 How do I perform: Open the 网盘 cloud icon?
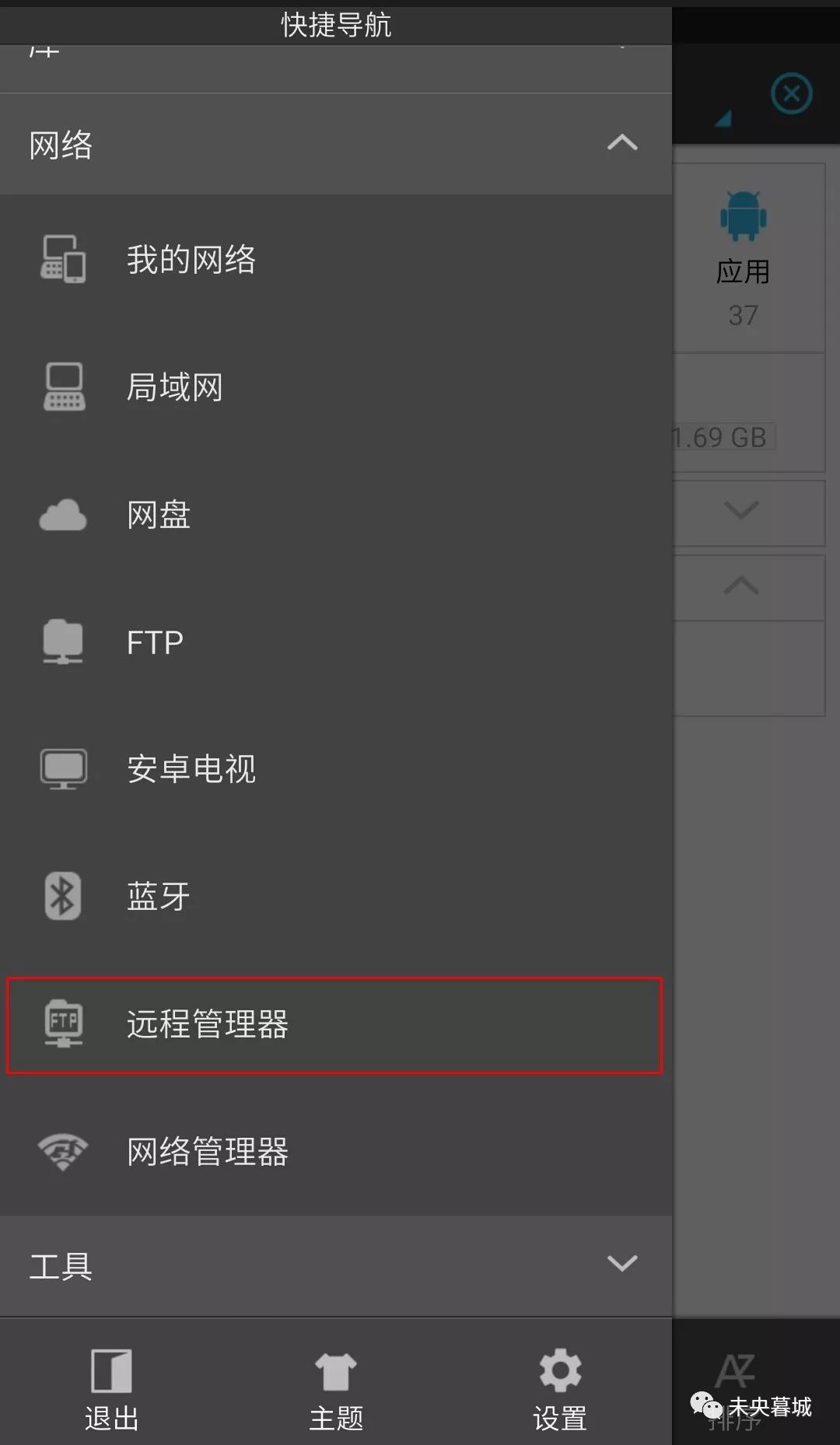click(63, 515)
